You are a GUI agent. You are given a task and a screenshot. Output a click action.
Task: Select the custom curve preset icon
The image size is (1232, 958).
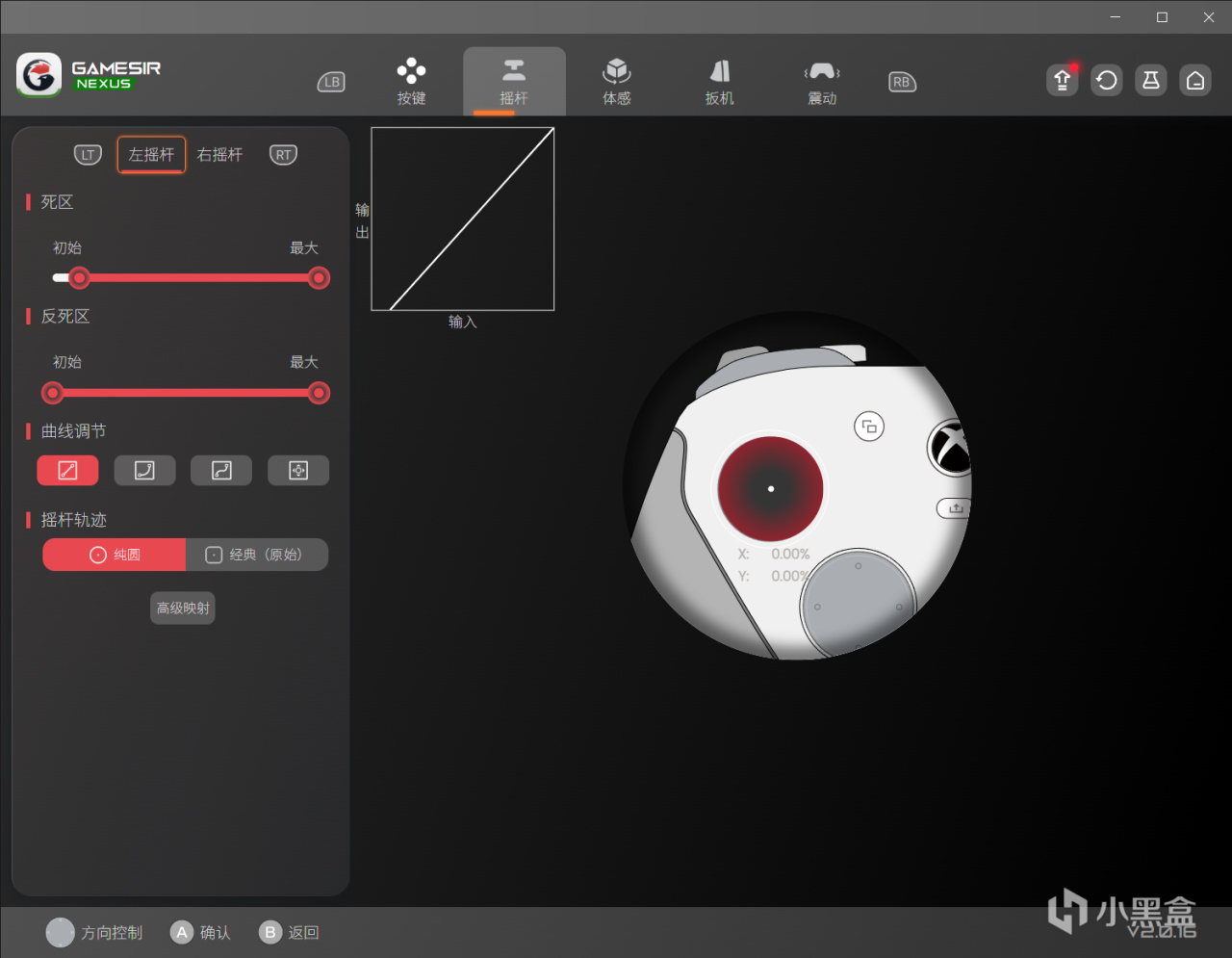298,470
